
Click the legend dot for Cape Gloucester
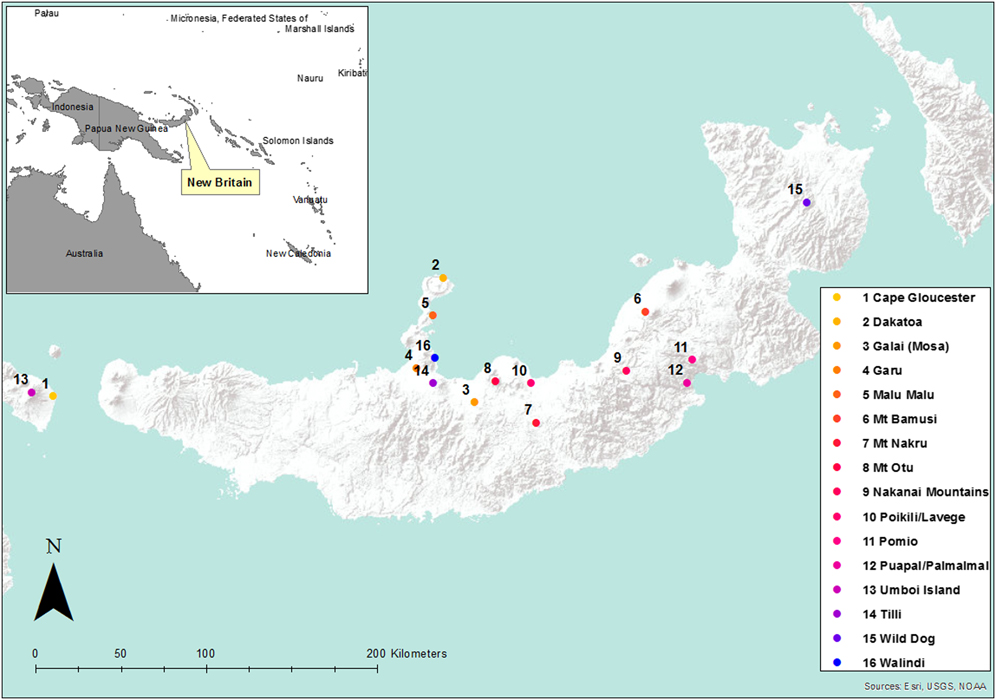point(837,298)
